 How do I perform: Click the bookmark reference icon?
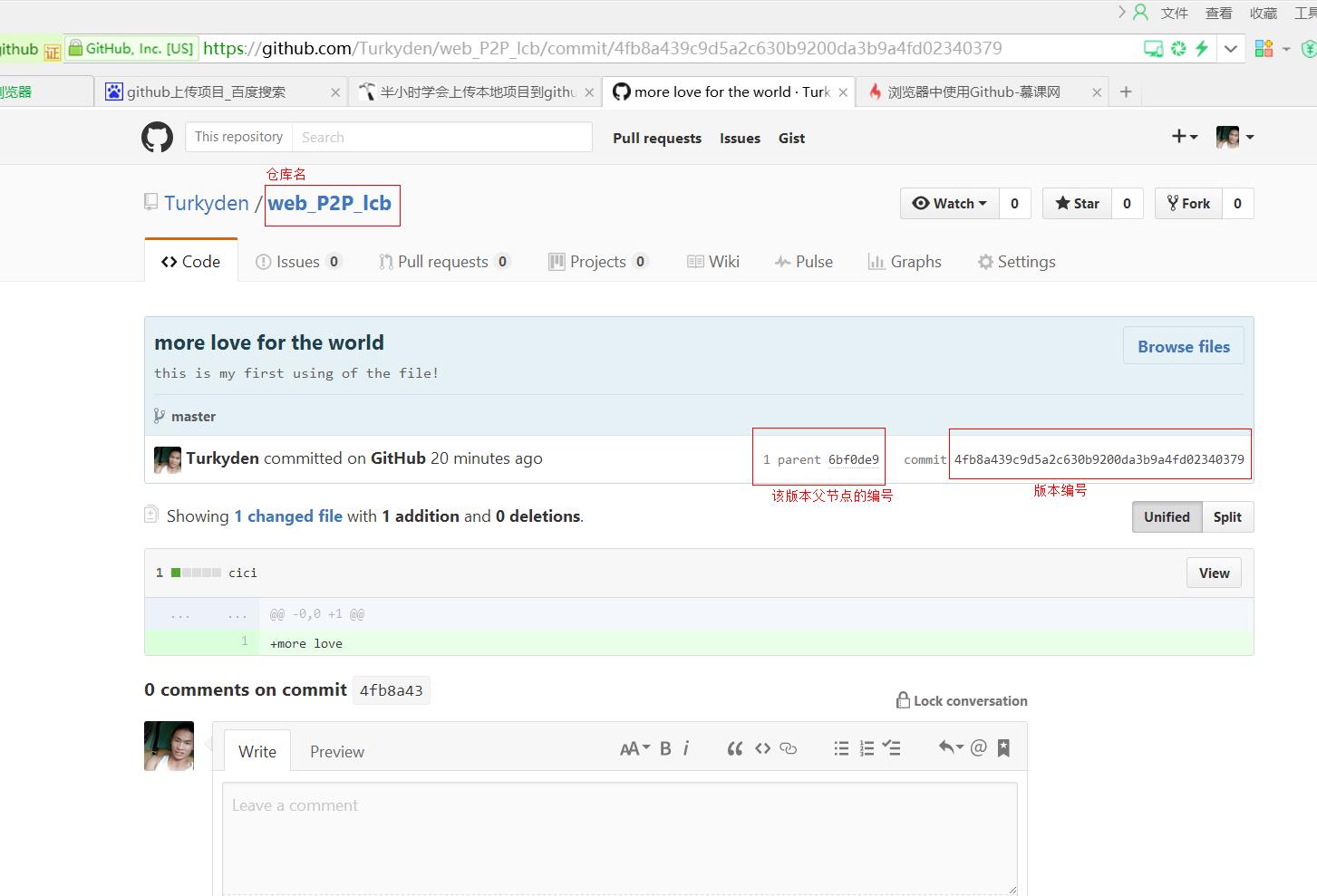pos(1003,747)
